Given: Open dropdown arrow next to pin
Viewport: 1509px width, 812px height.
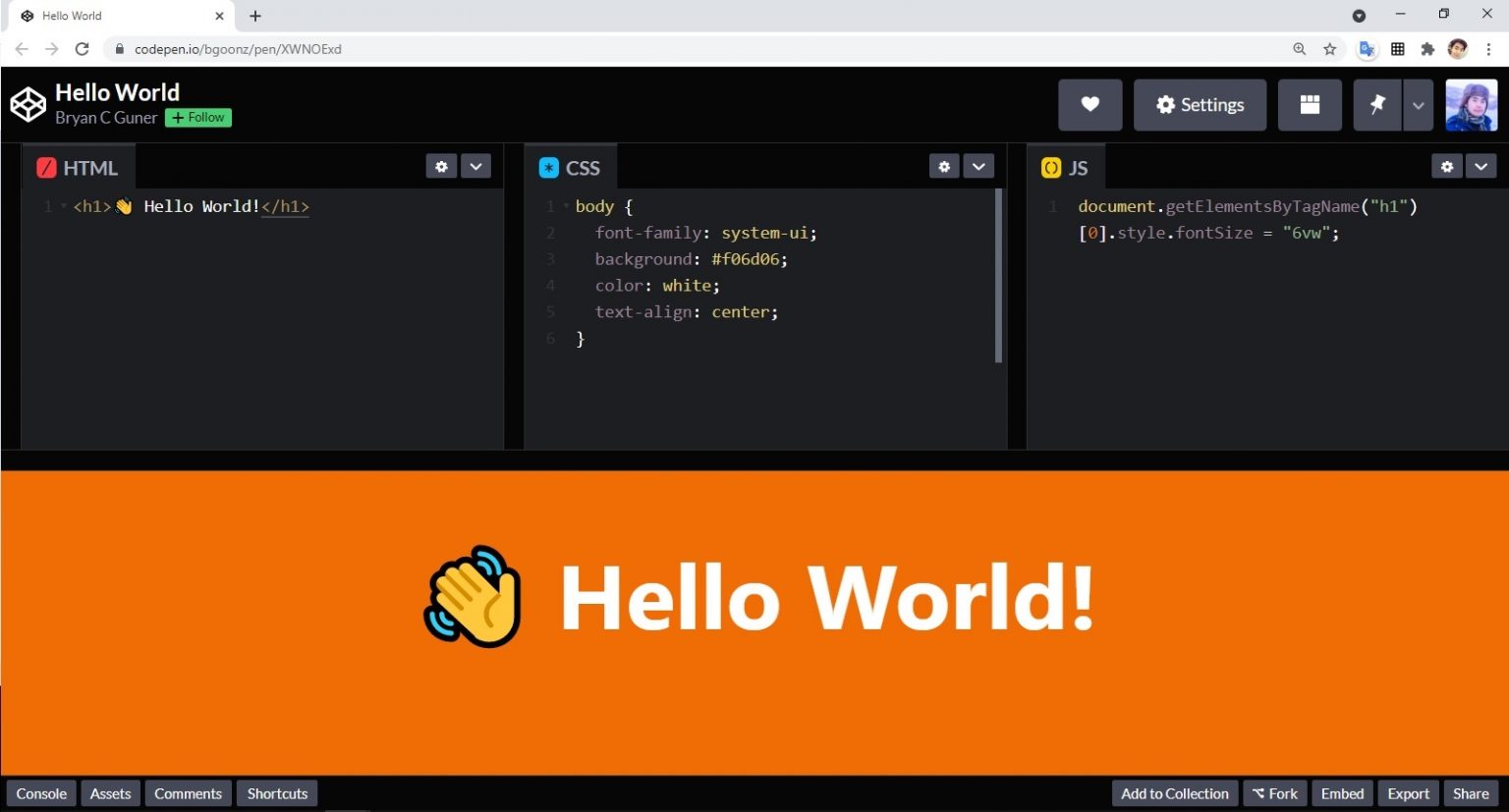Looking at the screenshot, I should (1418, 105).
